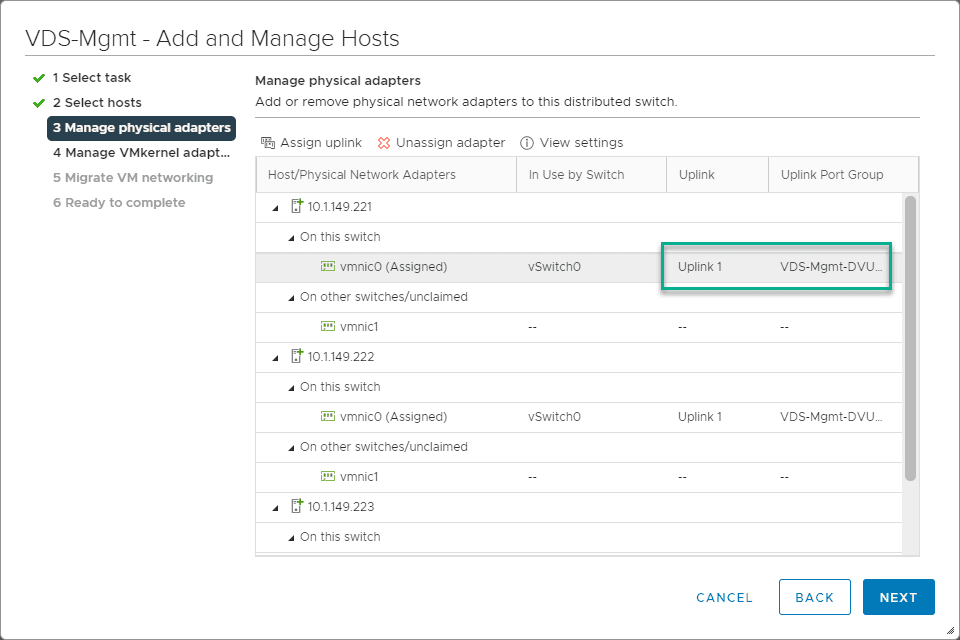The width and height of the screenshot is (960, 640).
Task: Cancel the Add and Manage Hosts wizard
Action: point(724,597)
